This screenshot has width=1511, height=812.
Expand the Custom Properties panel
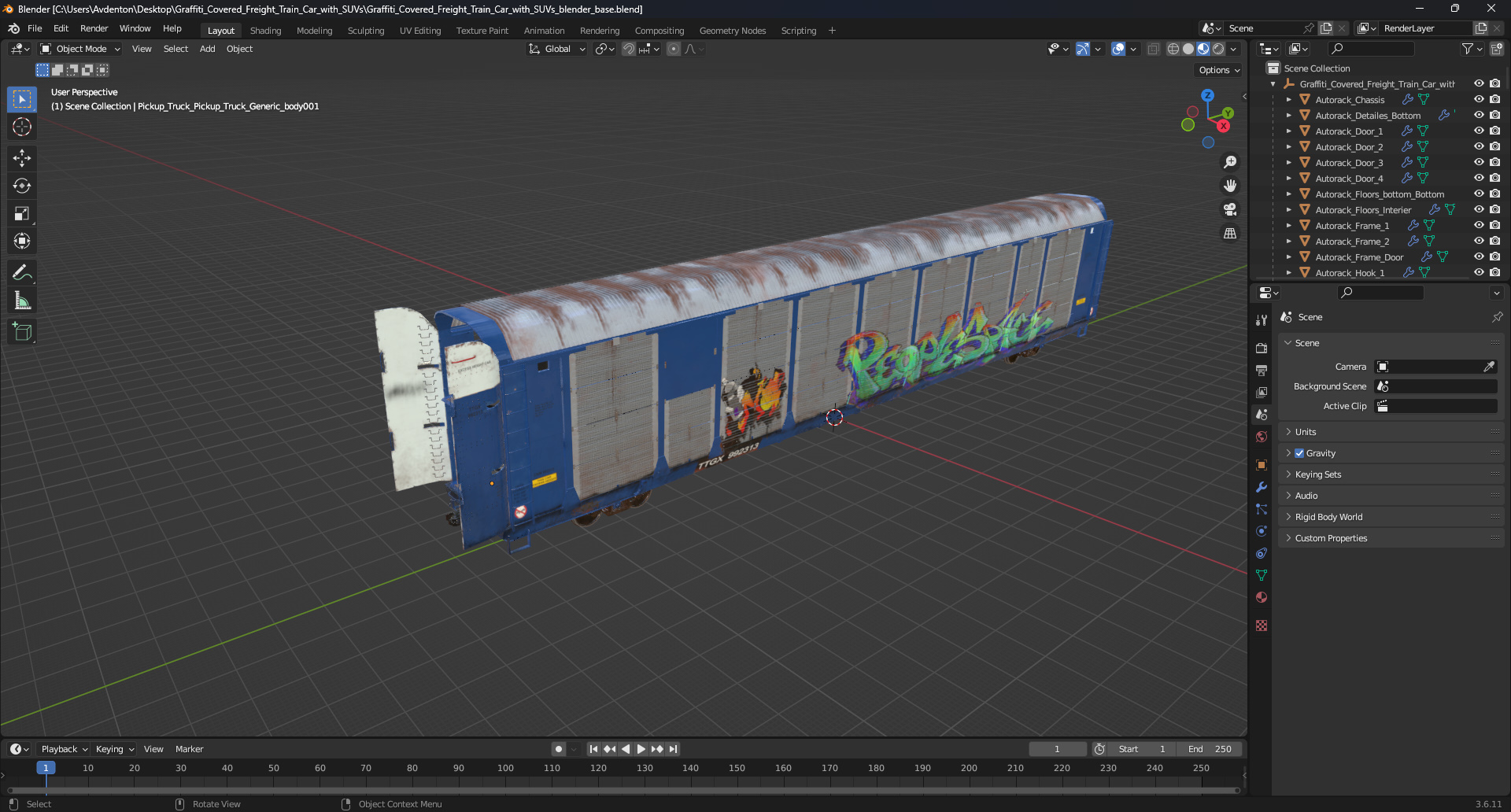coord(1391,538)
